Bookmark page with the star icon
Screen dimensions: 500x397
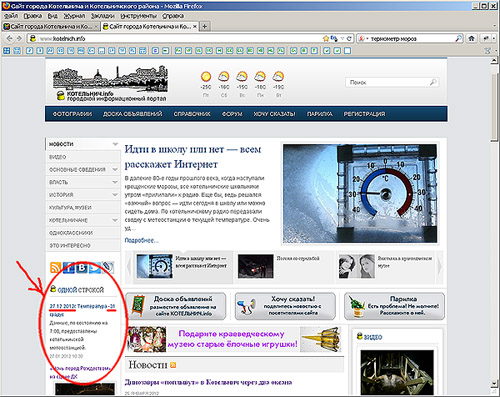coord(326,39)
